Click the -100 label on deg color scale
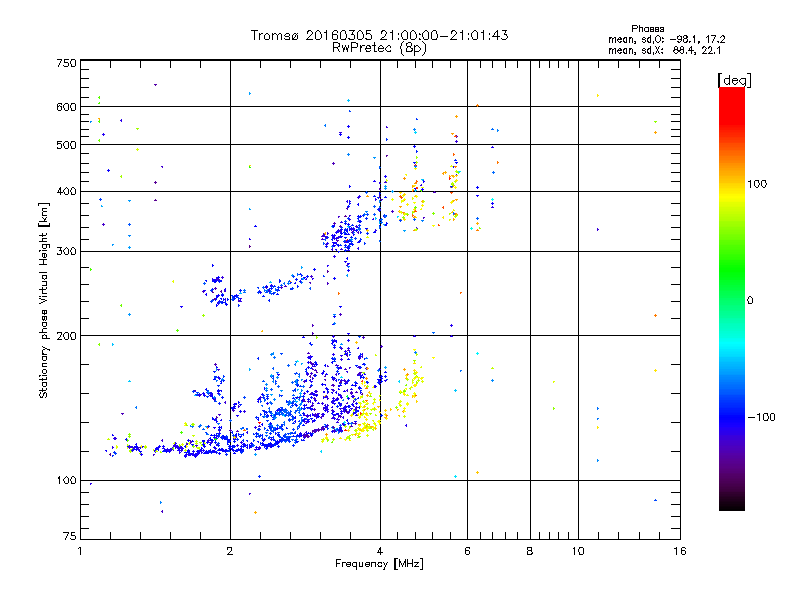The image size is (800, 600). click(761, 417)
